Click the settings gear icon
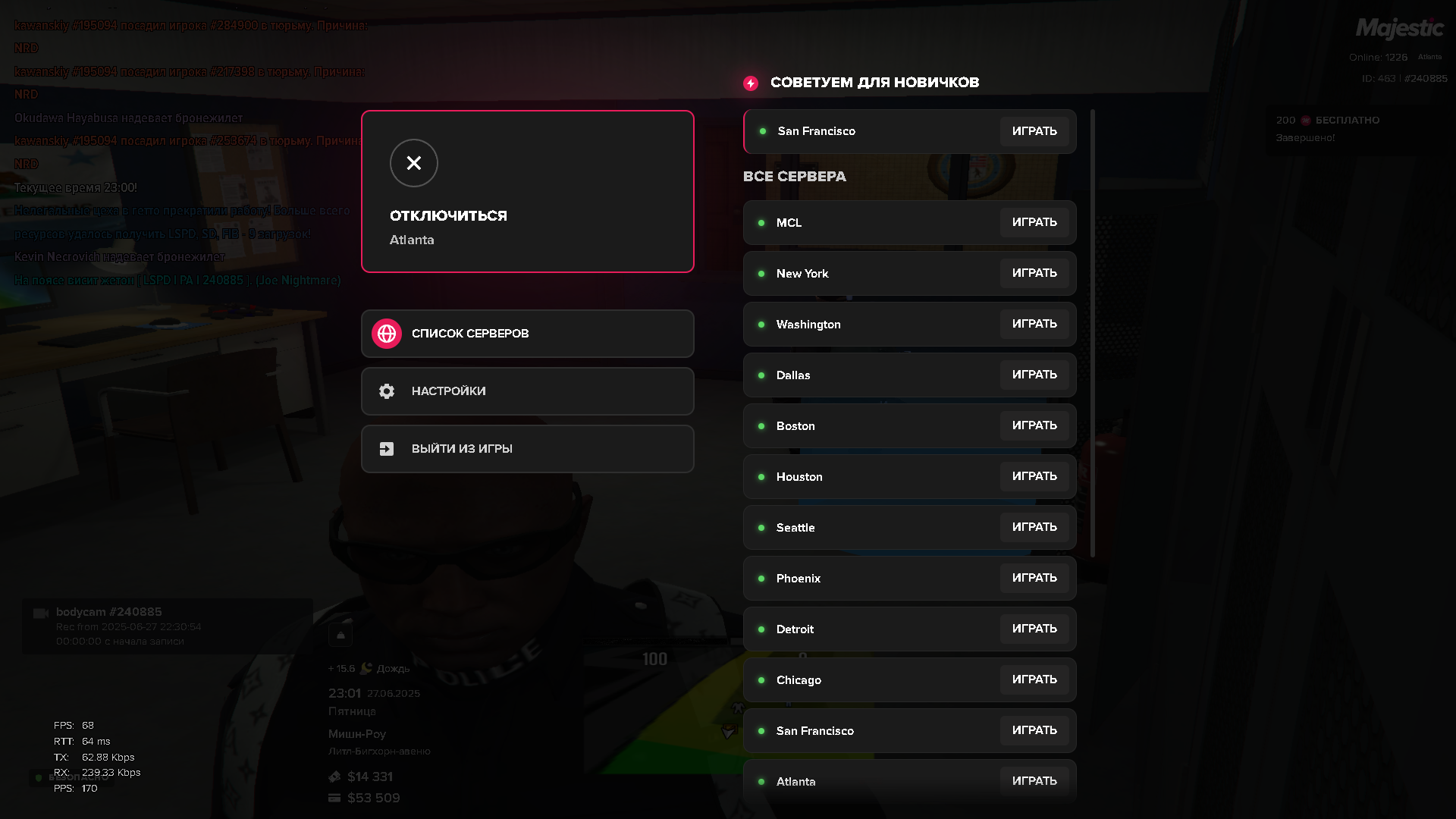The height and width of the screenshot is (819, 1456). click(x=387, y=391)
